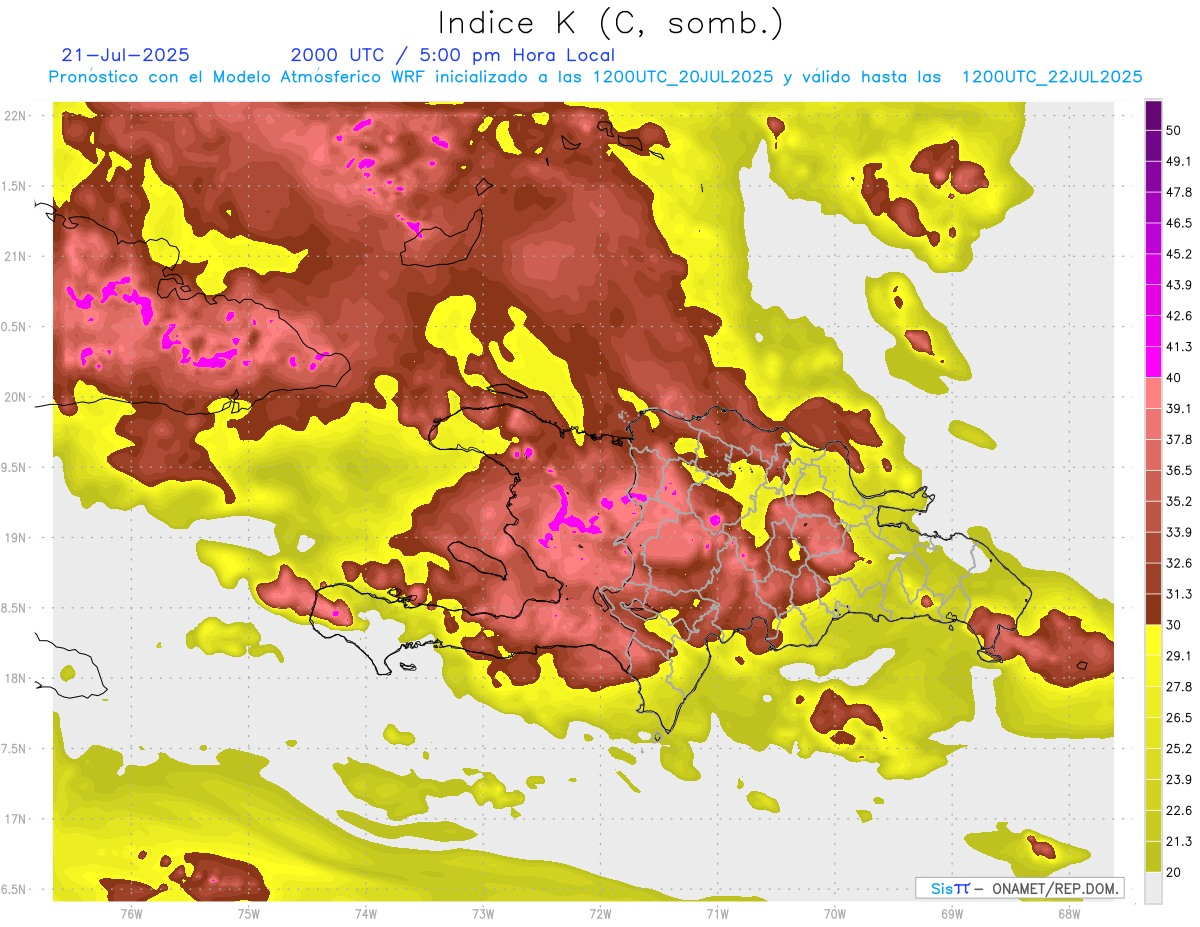Pick the olive segment between 20 and 21.3
Viewport: 1200px width, 927px height.
1153,856
